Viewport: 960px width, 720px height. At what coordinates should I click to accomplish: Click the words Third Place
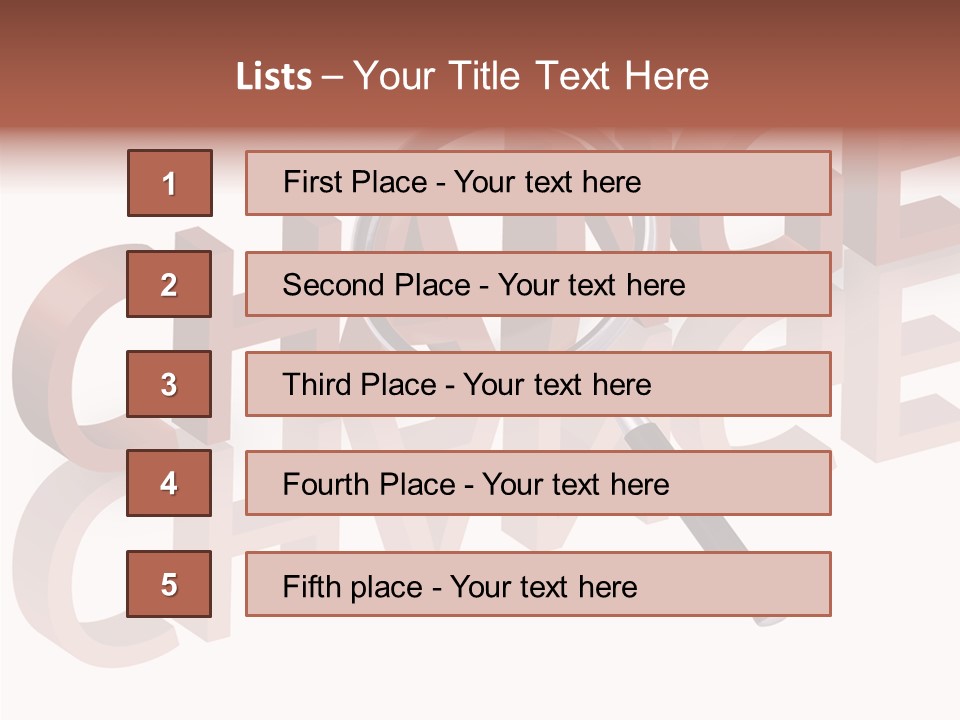[359, 384]
